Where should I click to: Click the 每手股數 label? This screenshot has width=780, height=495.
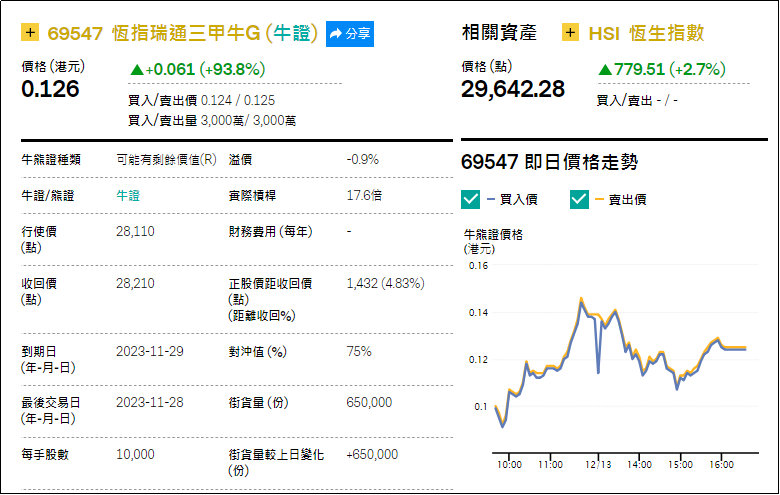click(x=45, y=454)
